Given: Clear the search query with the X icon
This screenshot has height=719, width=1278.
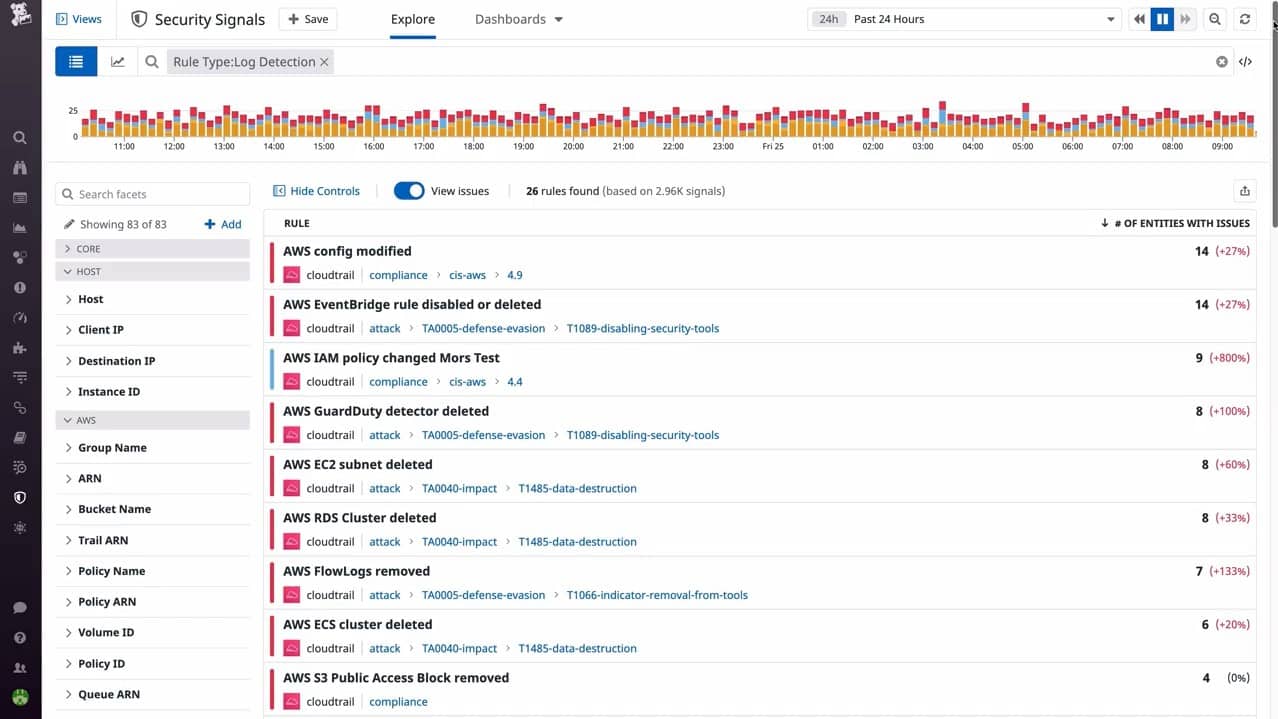Looking at the screenshot, I should pos(1222,62).
